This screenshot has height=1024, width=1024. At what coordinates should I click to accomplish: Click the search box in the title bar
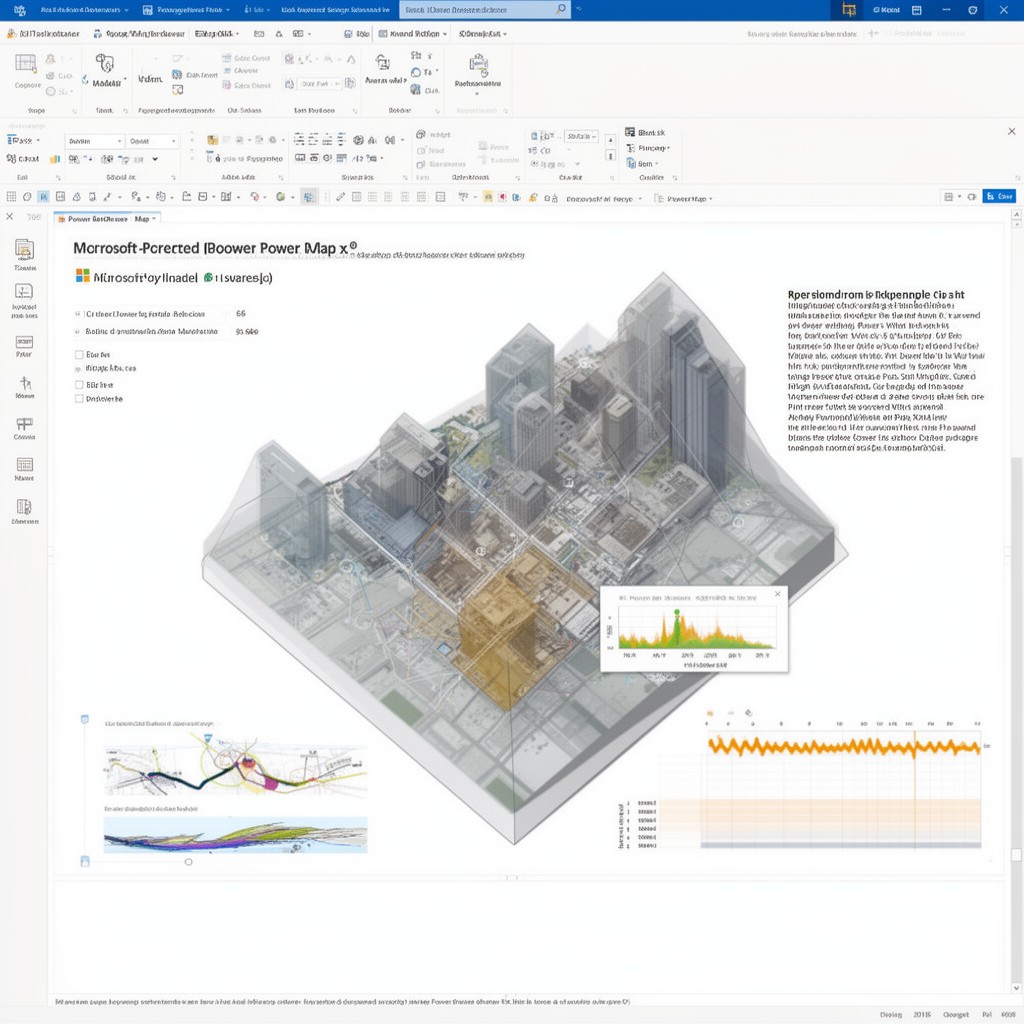[x=485, y=10]
